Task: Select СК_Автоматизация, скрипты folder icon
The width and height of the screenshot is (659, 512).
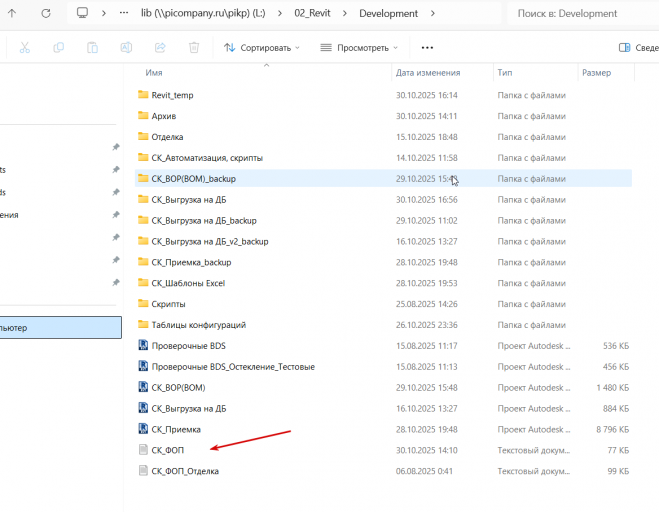Action: pyautogui.click(x=143, y=158)
